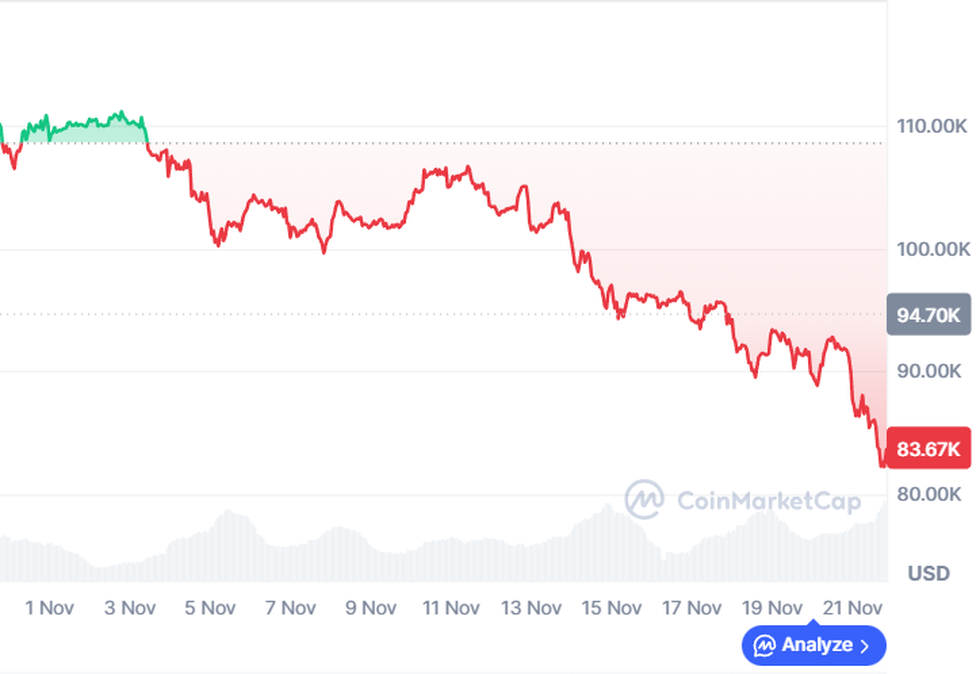Select the green highlighted section of the price line

point(80,125)
